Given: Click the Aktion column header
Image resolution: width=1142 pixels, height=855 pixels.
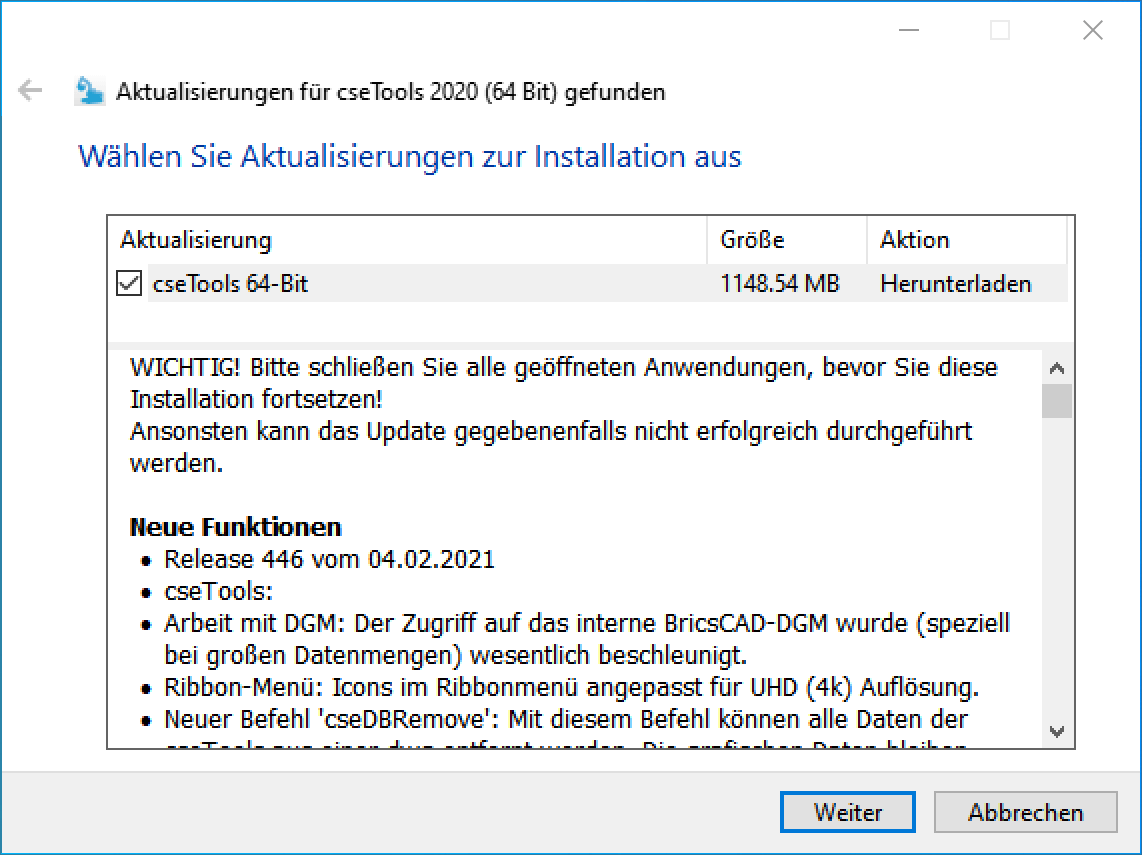Looking at the screenshot, I should point(914,240).
